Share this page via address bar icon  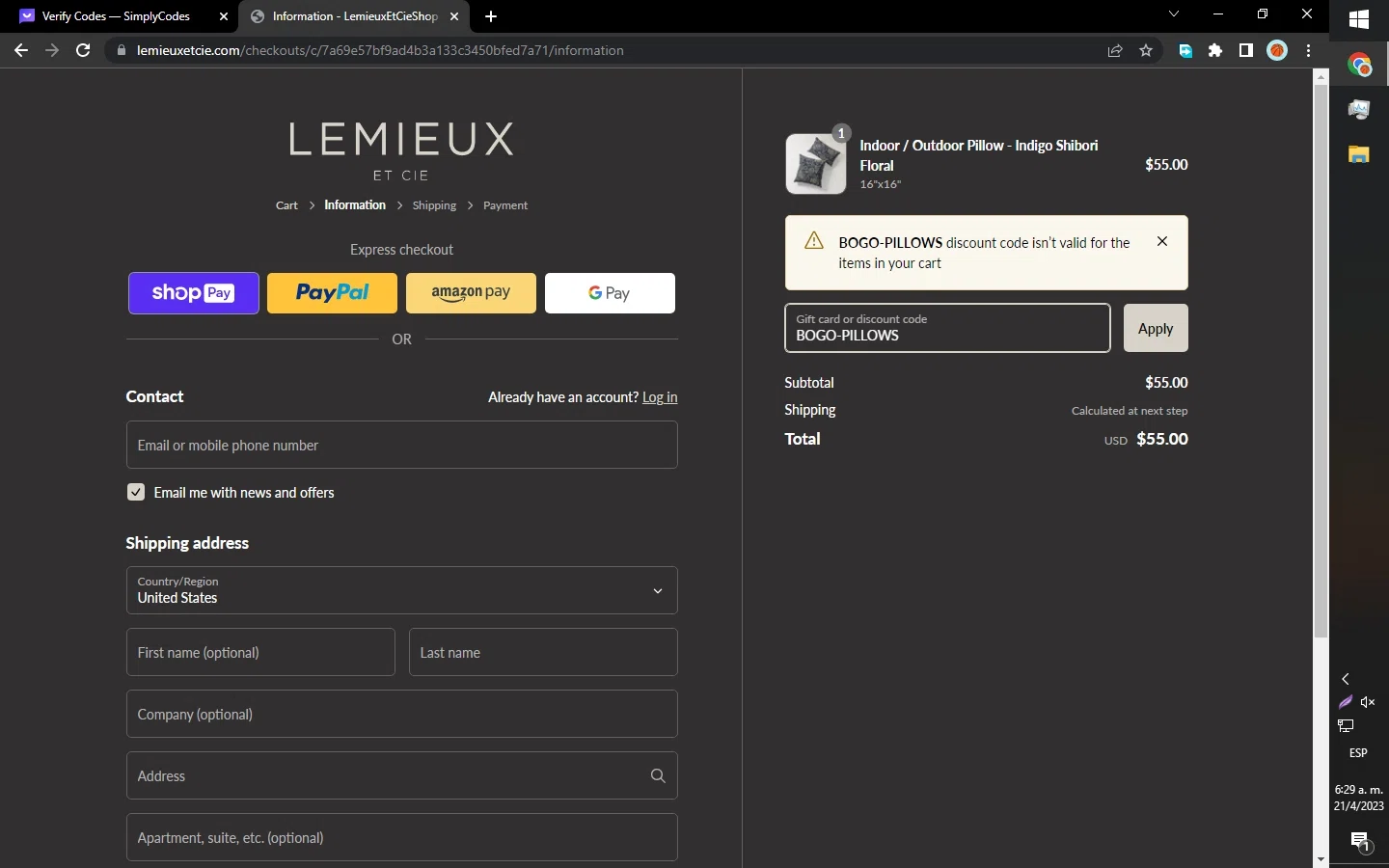tap(1115, 51)
